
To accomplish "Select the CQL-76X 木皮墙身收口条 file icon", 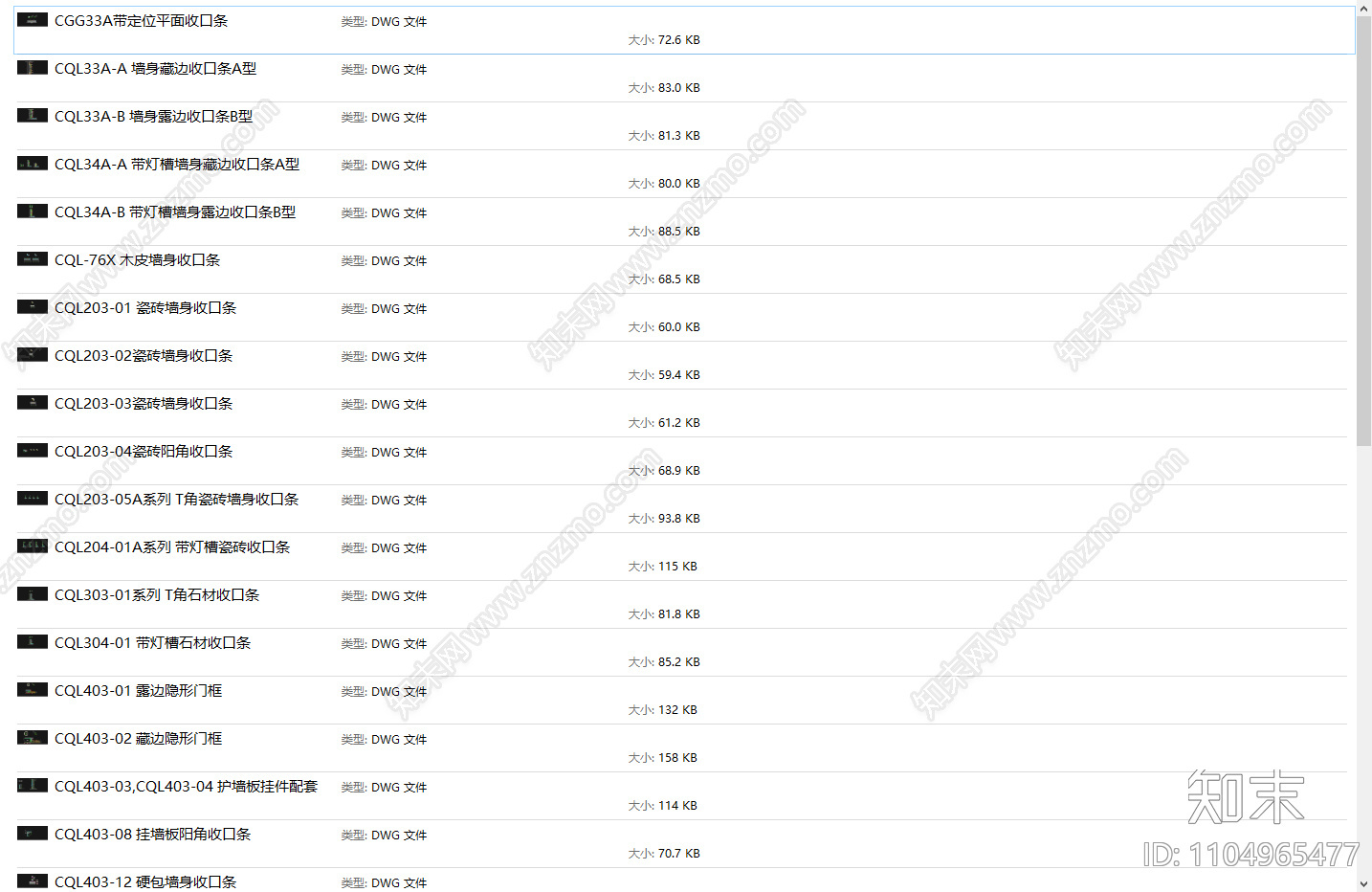I will pos(33,259).
